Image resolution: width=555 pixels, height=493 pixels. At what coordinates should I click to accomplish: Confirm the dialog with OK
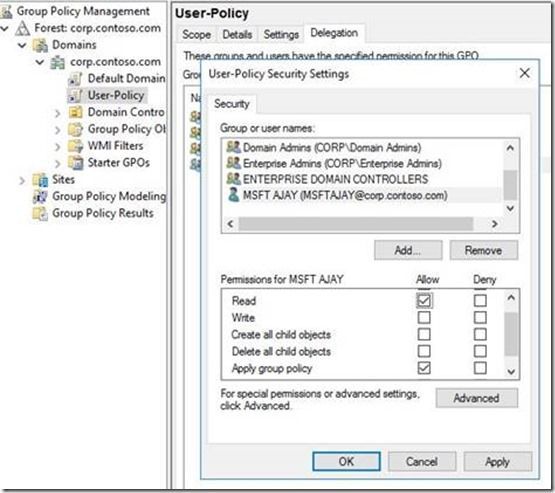[346, 462]
